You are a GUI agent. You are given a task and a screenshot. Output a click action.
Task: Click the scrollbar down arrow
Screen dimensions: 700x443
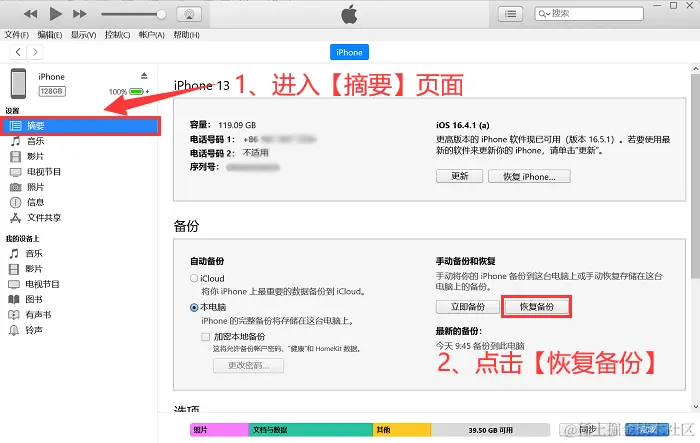[695, 407]
